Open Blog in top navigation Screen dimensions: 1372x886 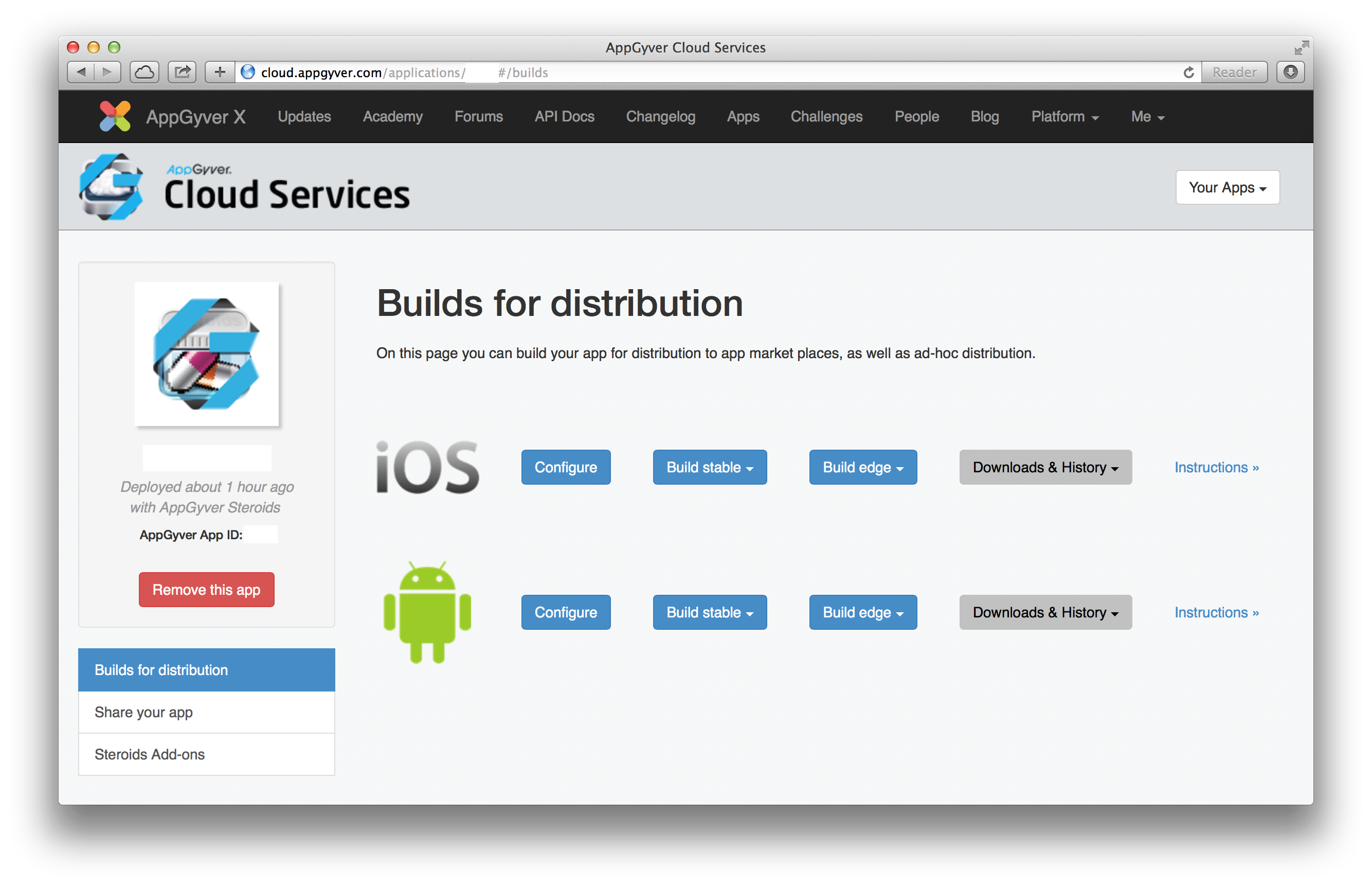[984, 116]
